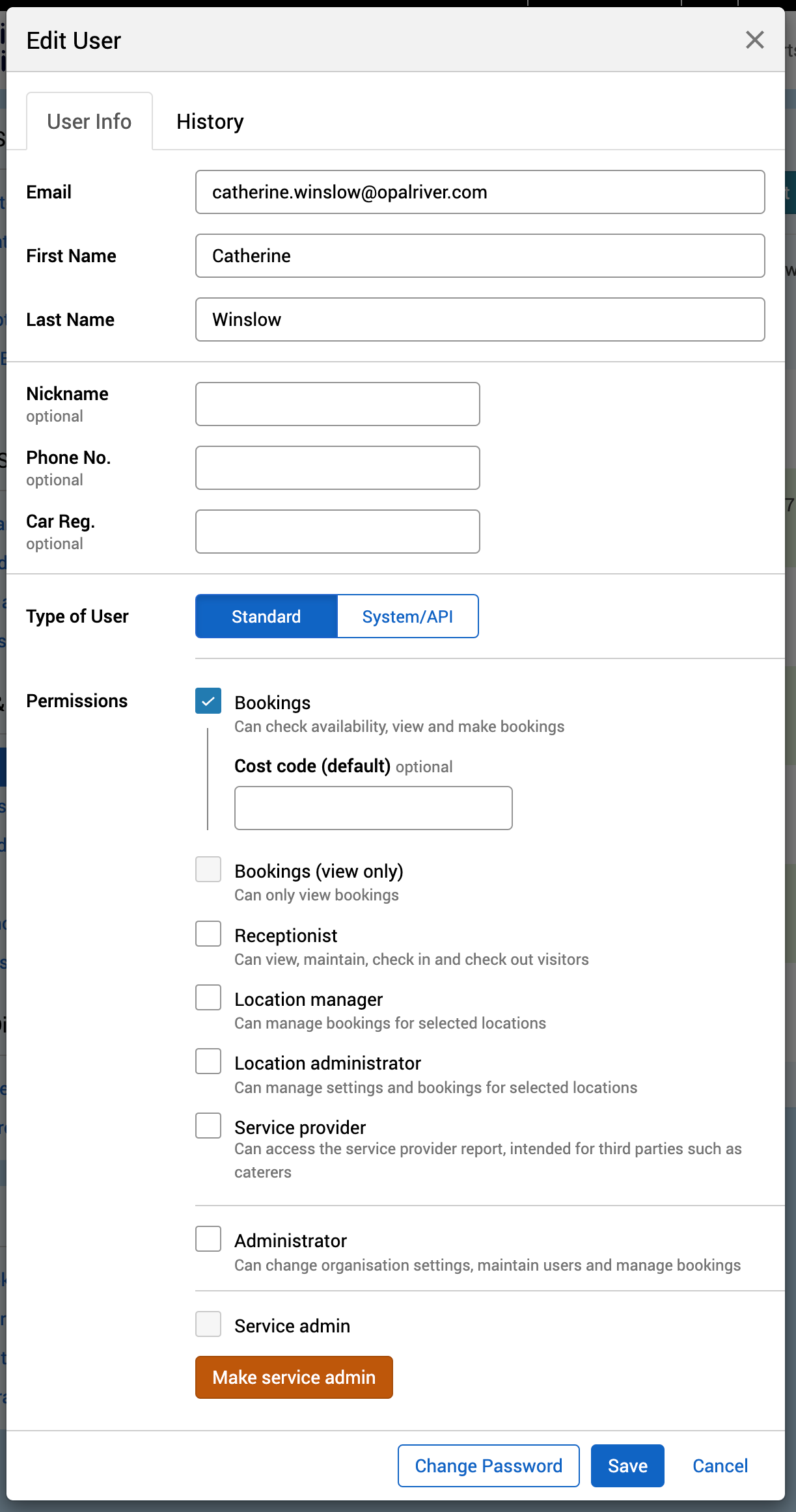The width and height of the screenshot is (796, 1512).
Task: Click the Email input field
Action: tap(480, 192)
